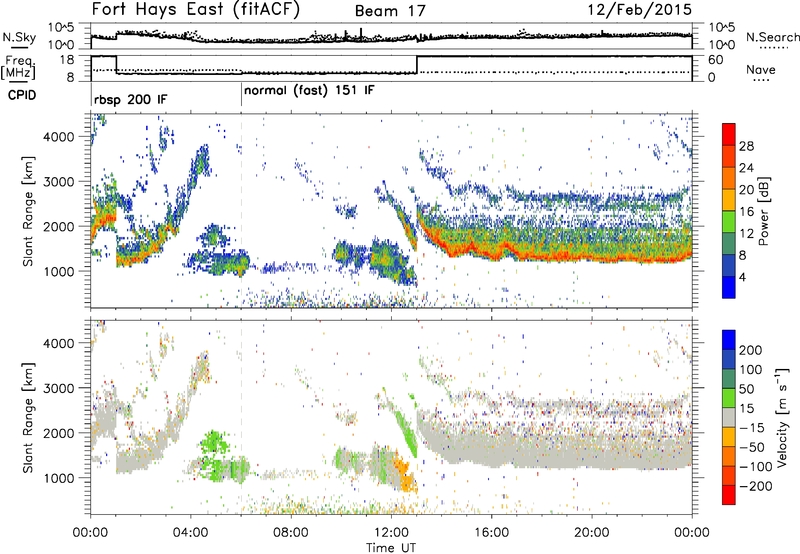This screenshot has height=554, width=800.
Task: Click the 'Nave' legend label
Action: click(760, 69)
